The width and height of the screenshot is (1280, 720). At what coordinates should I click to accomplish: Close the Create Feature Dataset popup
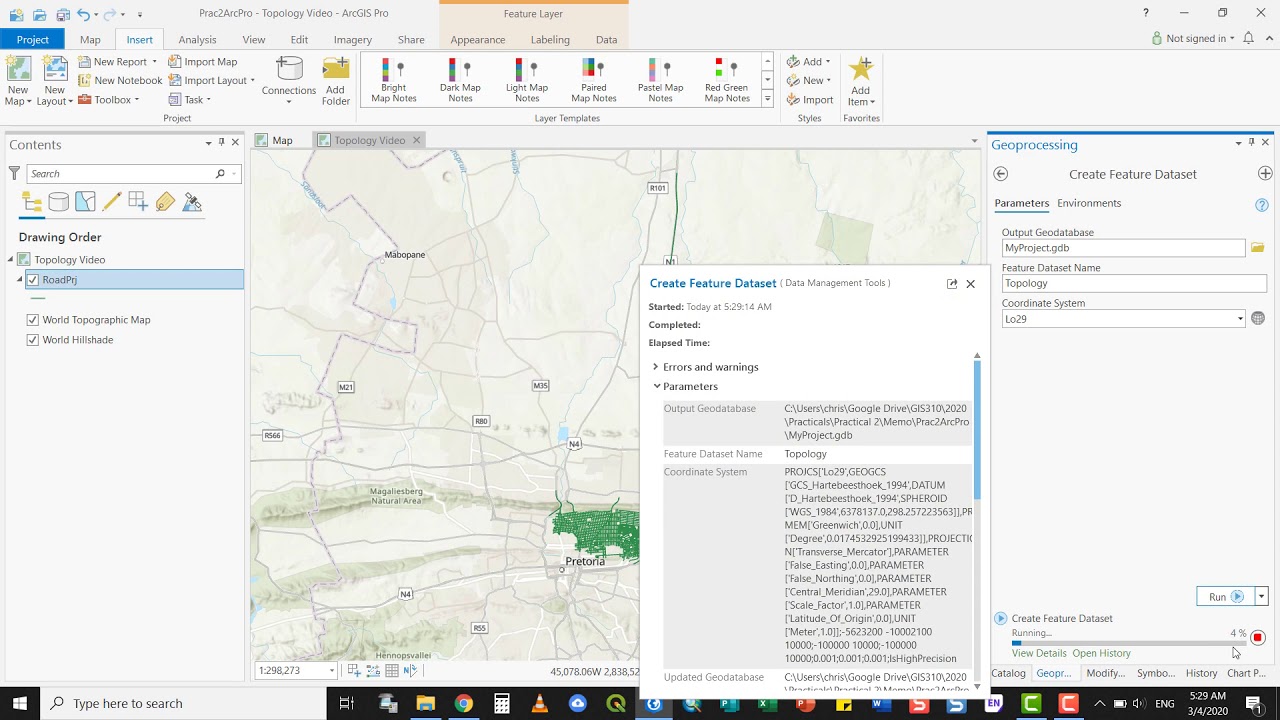point(970,284)
